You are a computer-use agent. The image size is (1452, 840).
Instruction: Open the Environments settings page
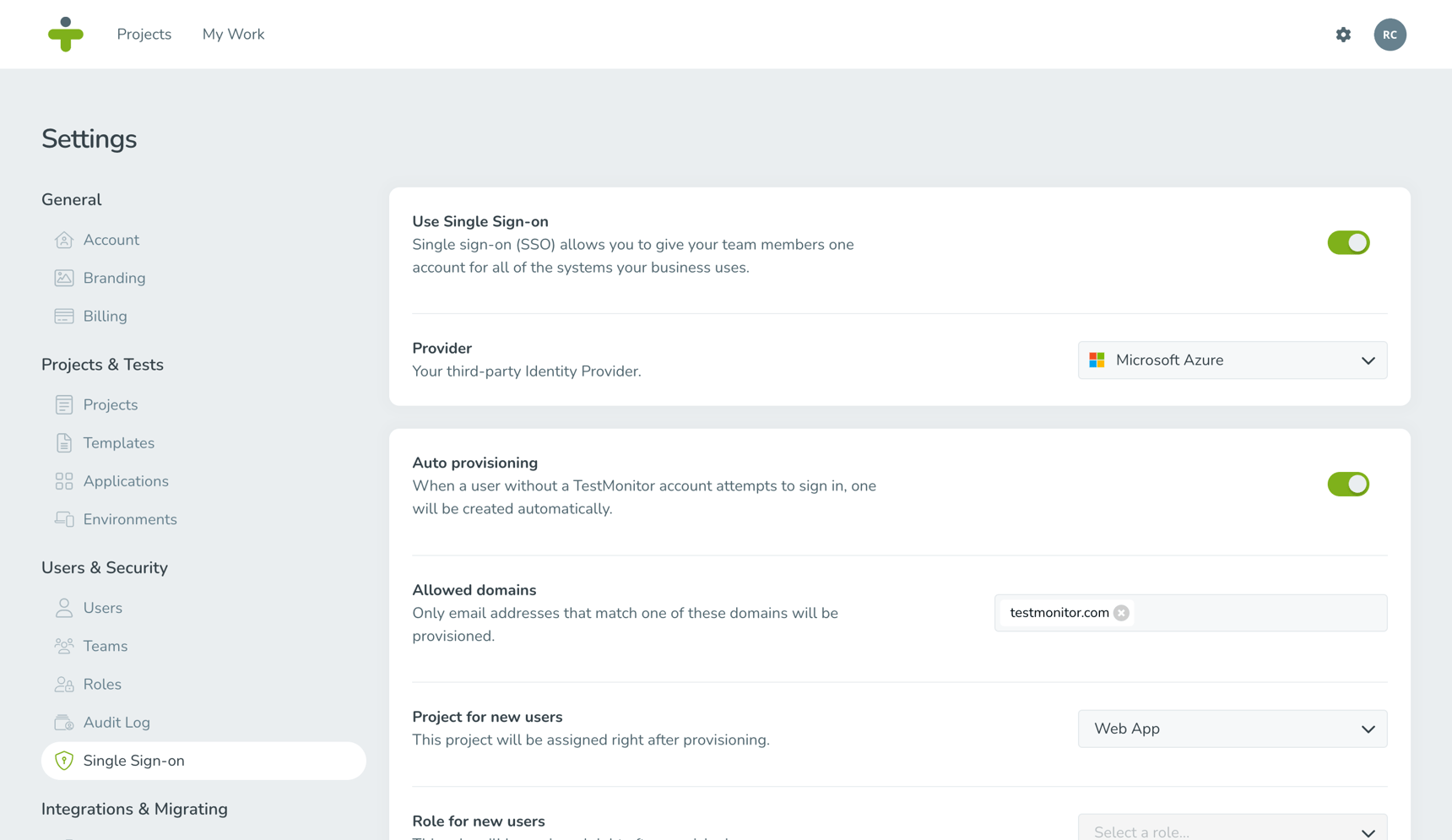pos(129,519)
